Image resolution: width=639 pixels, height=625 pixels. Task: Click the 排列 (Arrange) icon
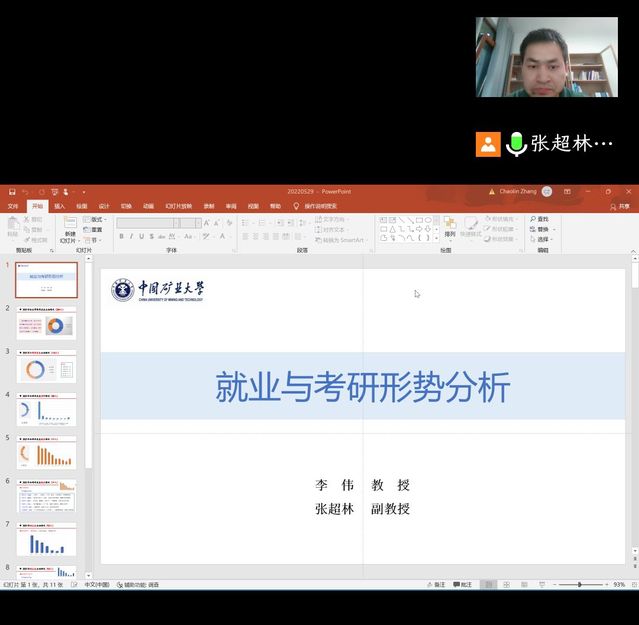click(x=449, y=227)
